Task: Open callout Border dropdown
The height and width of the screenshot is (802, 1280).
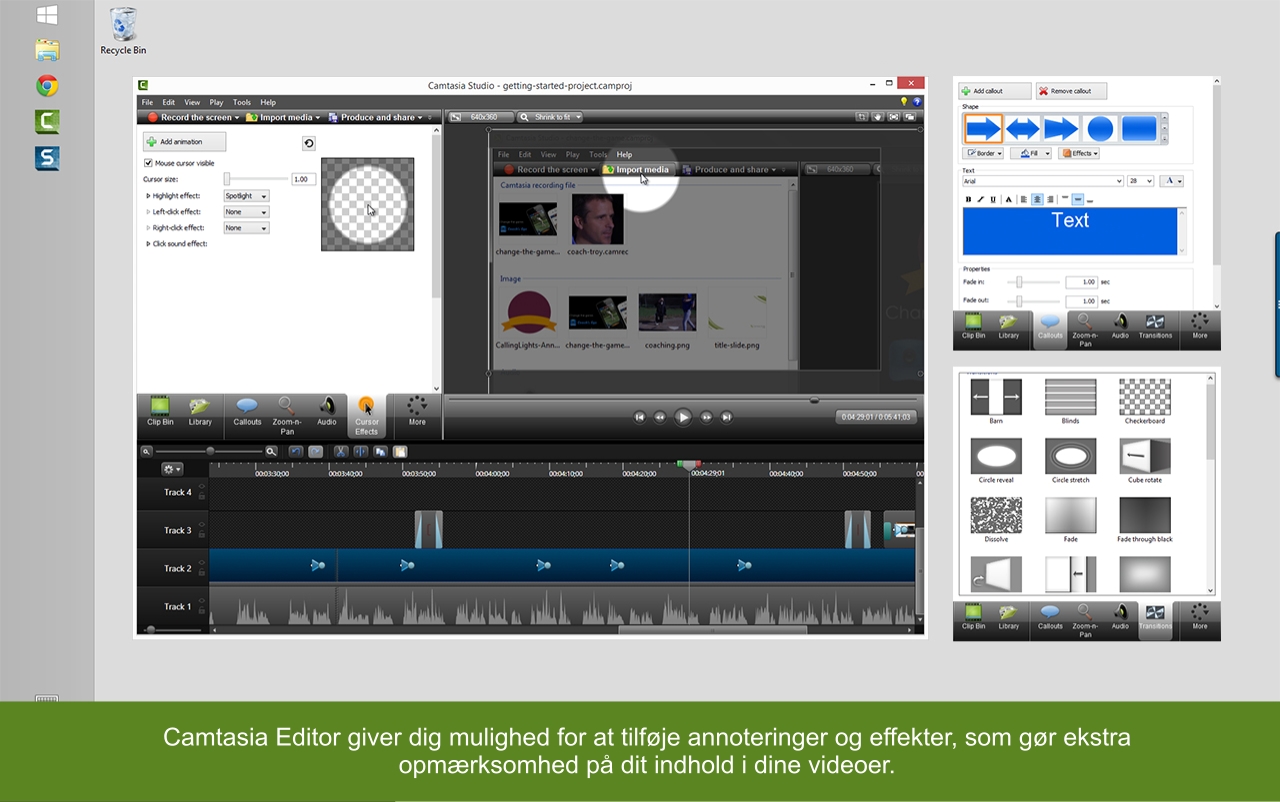Action: 983,153
